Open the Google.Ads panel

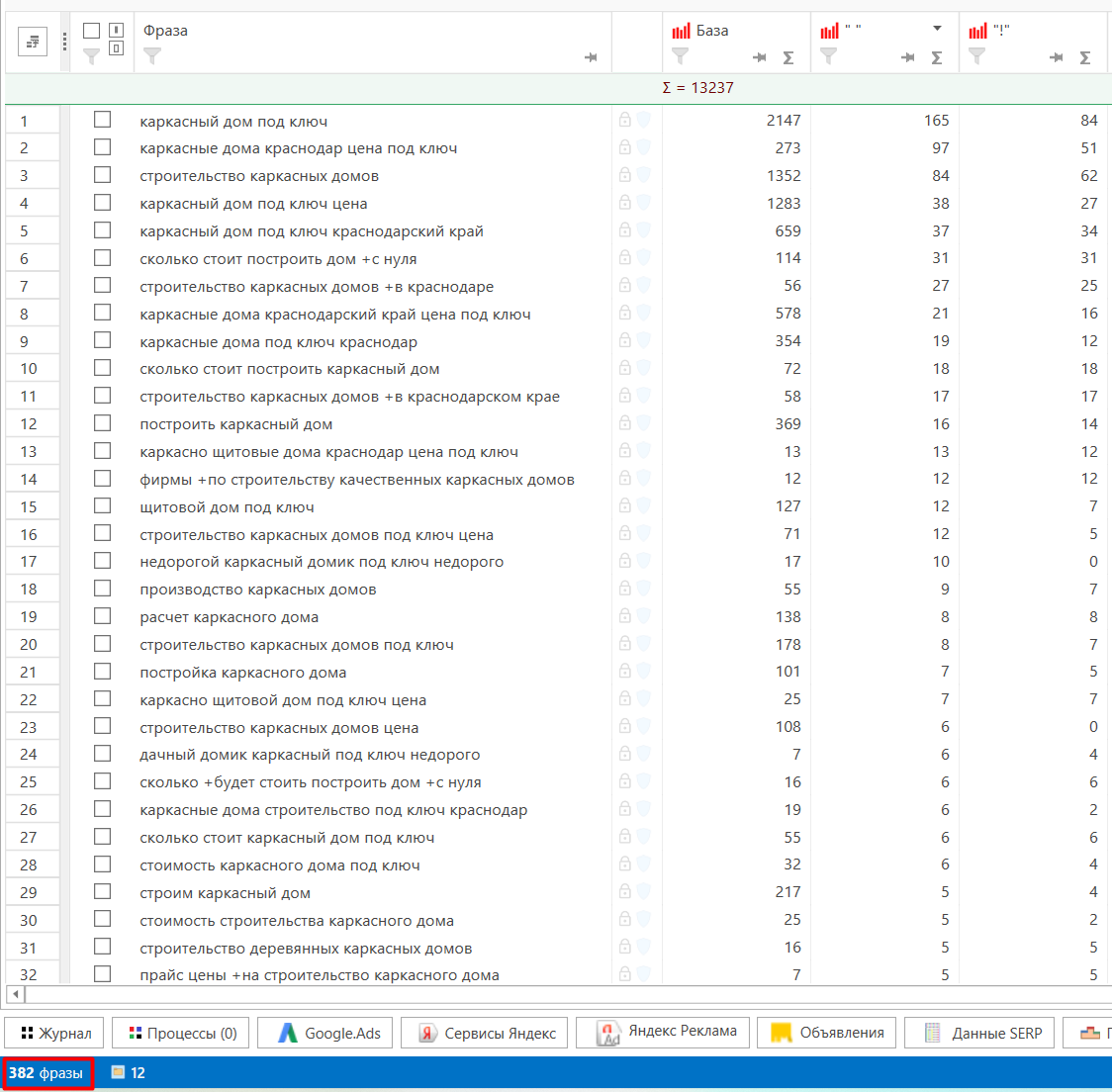pos(326,1033)
